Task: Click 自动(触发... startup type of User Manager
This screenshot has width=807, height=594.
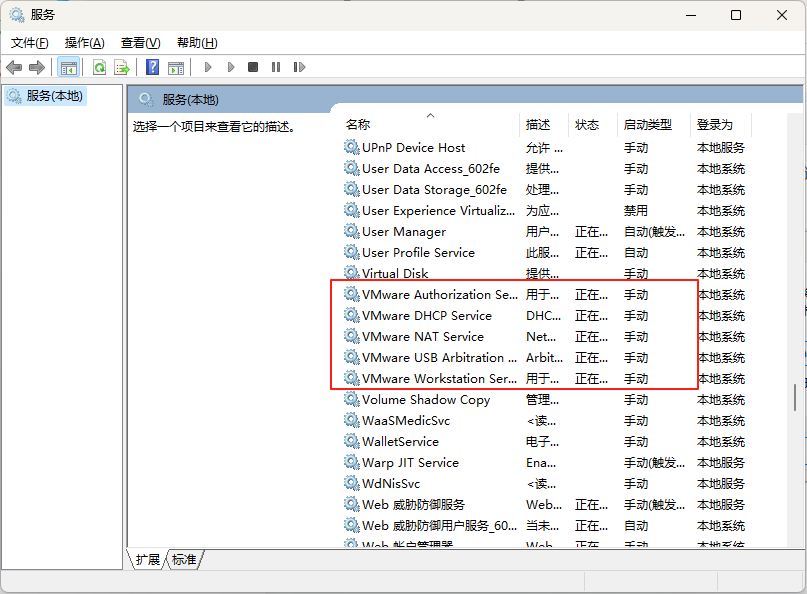Action: pyautogui.click(x=654, y=232)
